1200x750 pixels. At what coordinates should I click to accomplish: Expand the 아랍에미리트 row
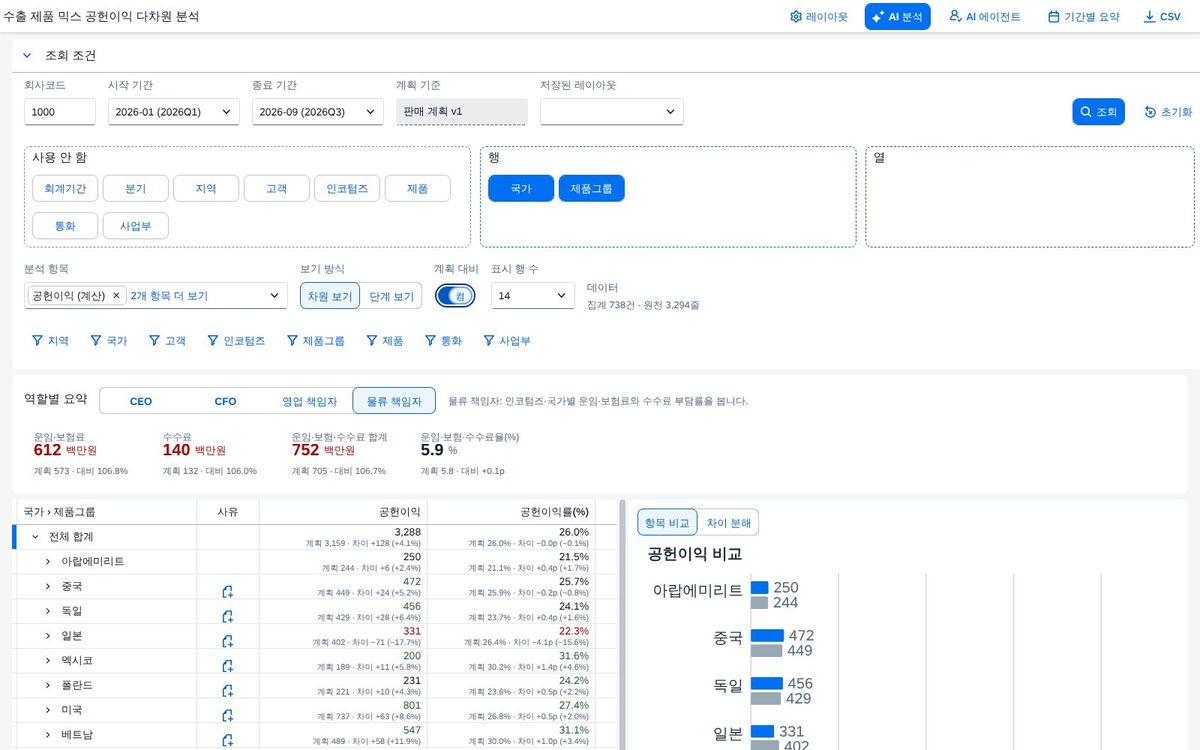47,562
